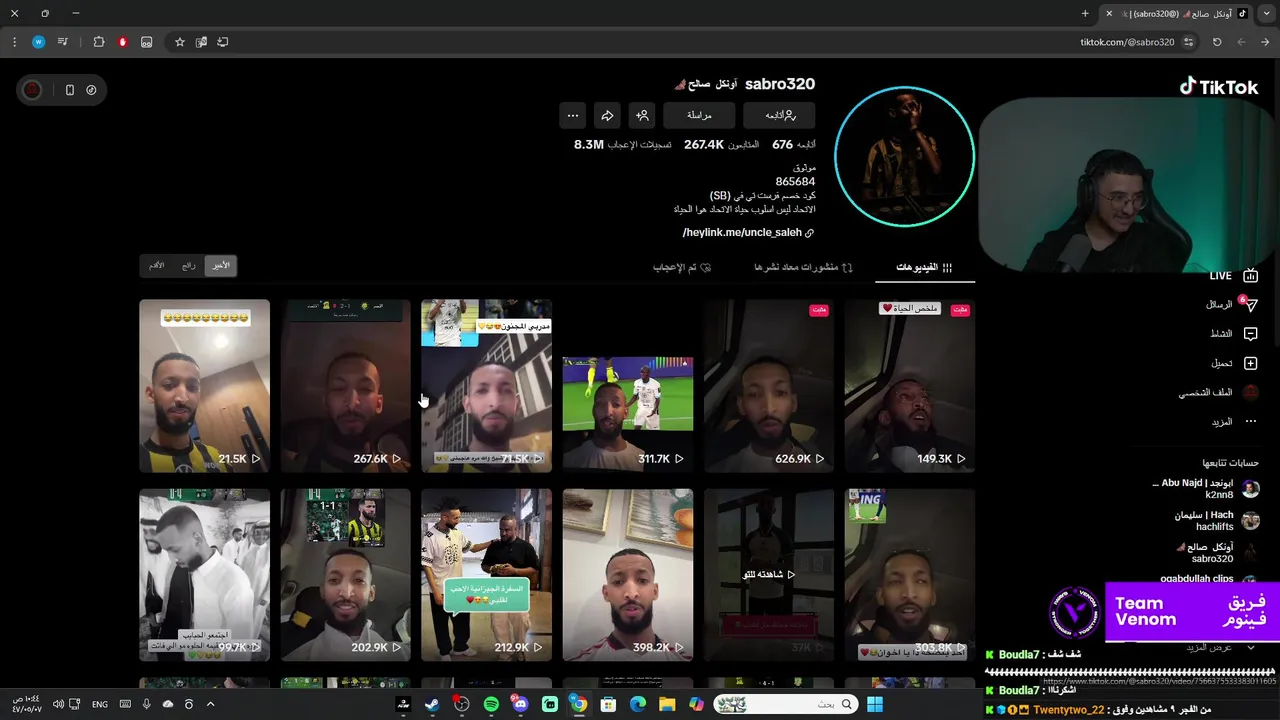Click the browser address bar tiktok.com/@sabro320

(1127, 42)
